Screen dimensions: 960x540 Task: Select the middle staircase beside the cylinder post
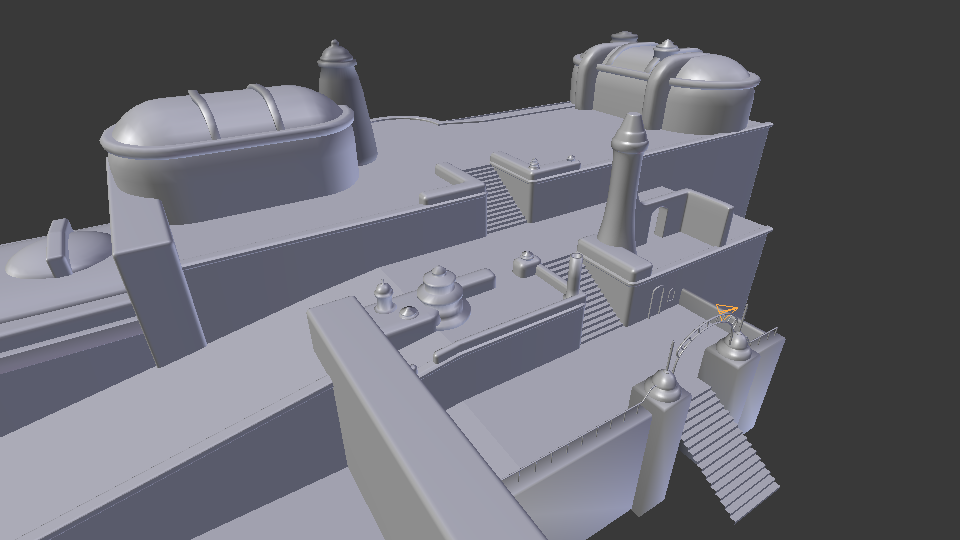(585, 300)
